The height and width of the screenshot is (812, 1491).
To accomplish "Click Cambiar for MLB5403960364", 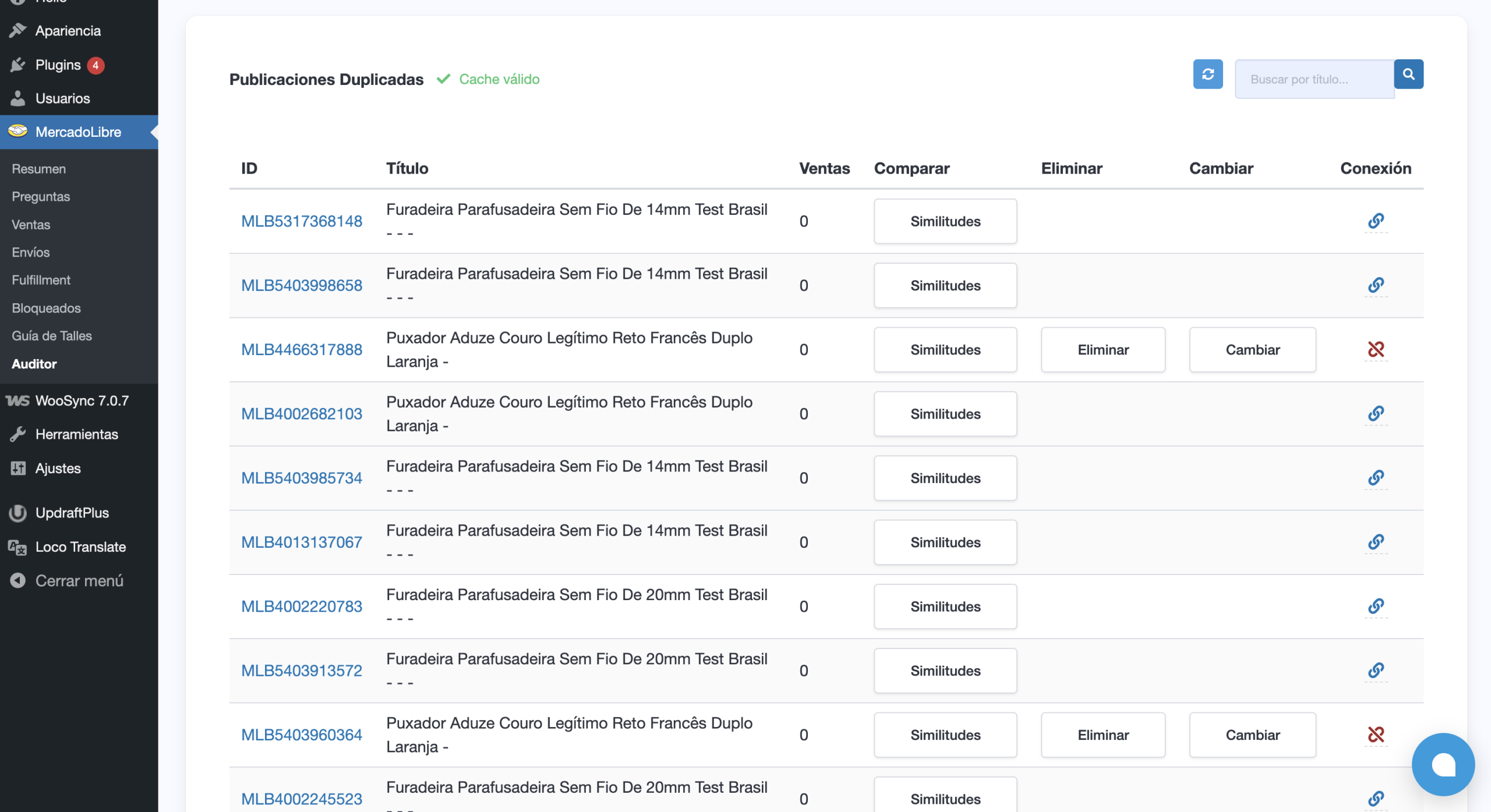I will pyautogui.click(x=1252, y=735).
